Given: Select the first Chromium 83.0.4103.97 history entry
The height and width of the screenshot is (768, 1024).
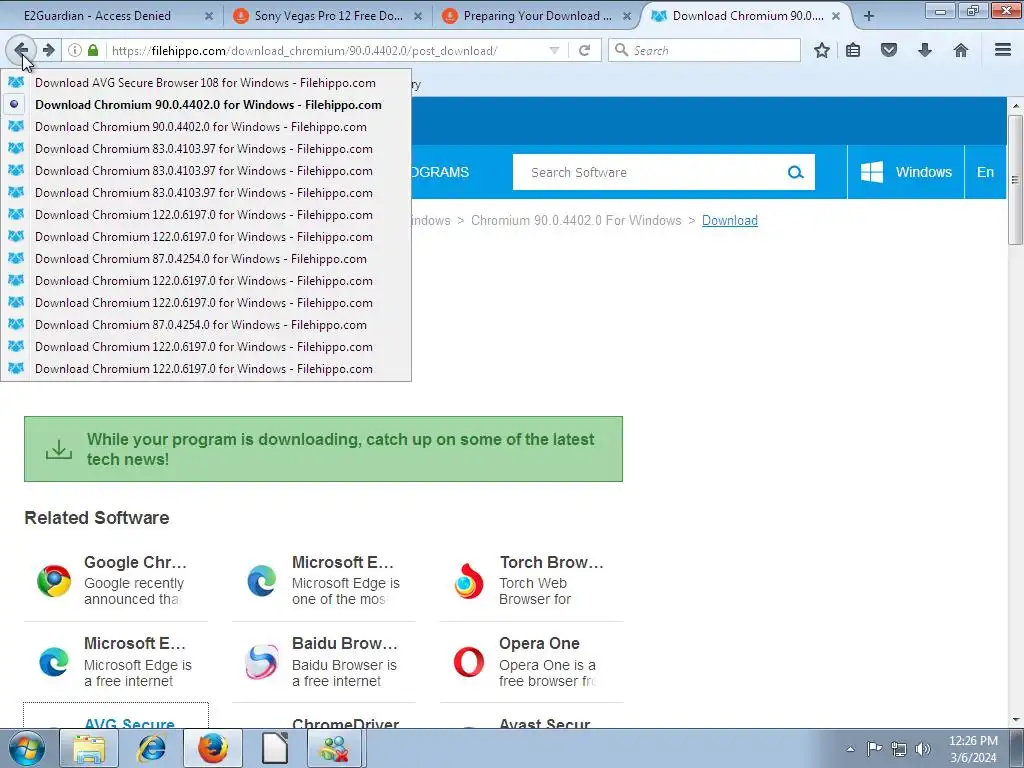Looking at the screenshot, I should pyautogui.click(x=206, y=149).
